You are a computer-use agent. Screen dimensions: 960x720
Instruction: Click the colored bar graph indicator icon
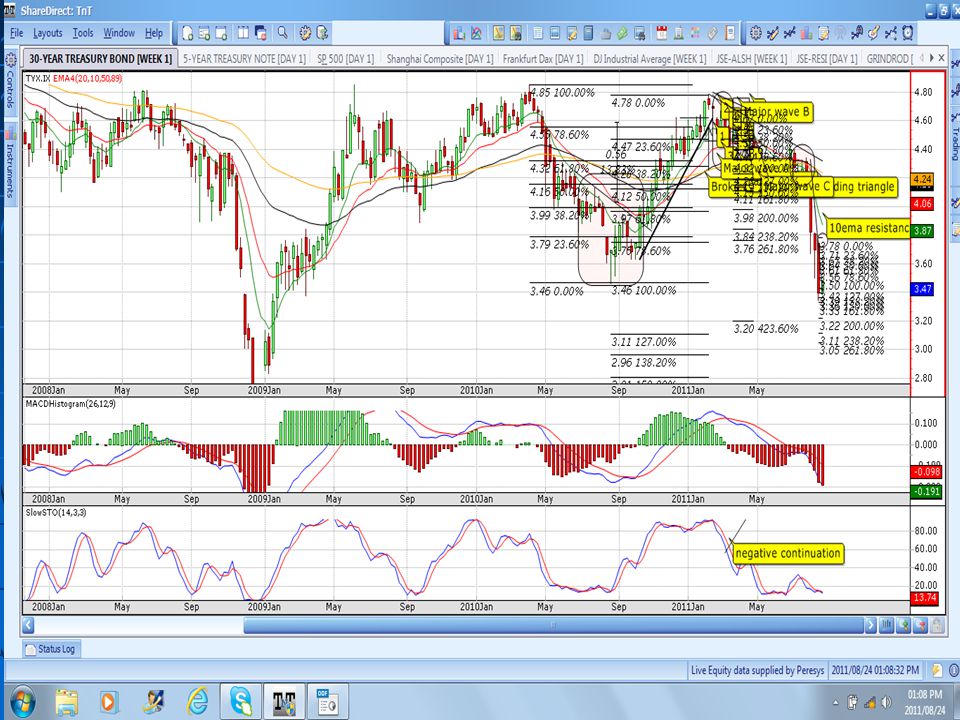[x=806, y=32]
